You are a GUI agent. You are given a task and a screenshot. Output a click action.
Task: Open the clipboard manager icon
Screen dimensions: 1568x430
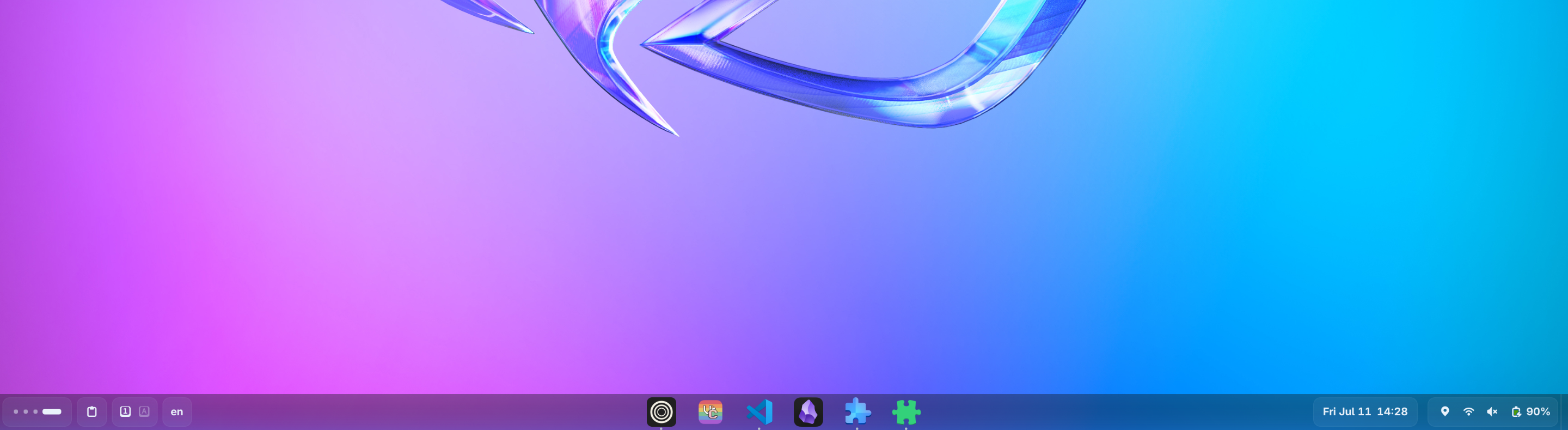92,411
